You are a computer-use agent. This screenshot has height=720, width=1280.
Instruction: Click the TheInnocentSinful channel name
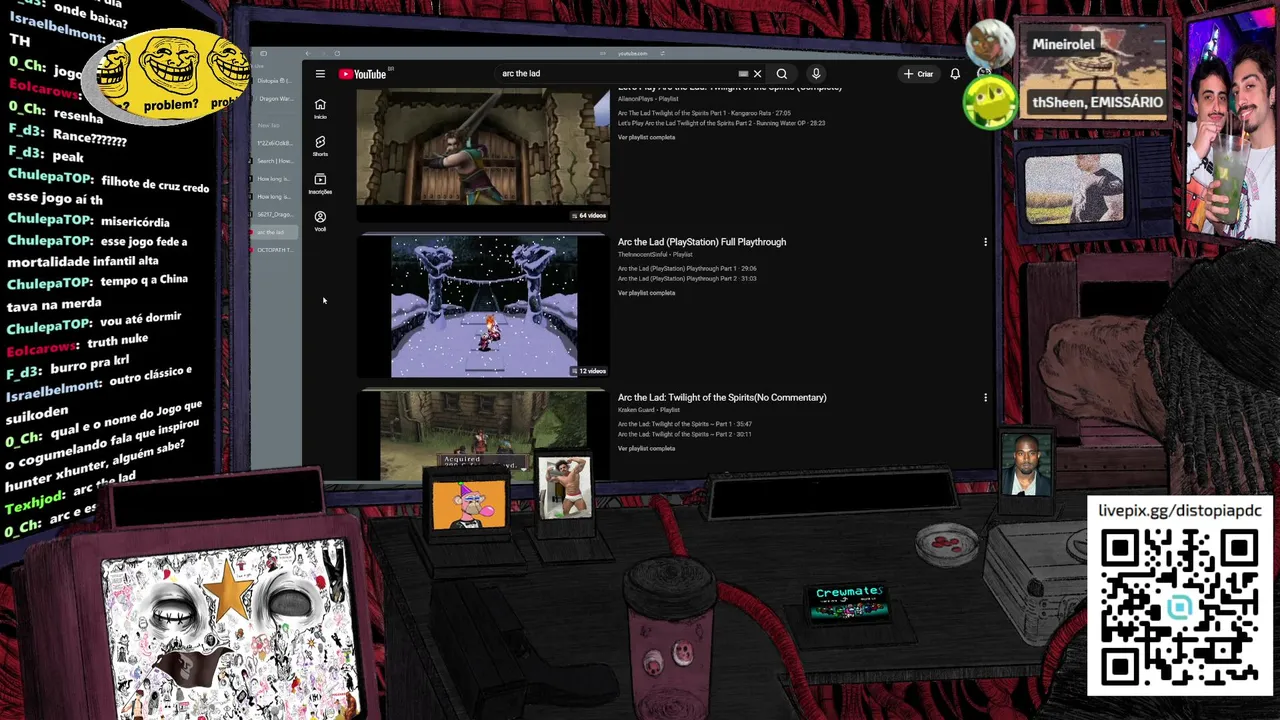click(644, 255)
